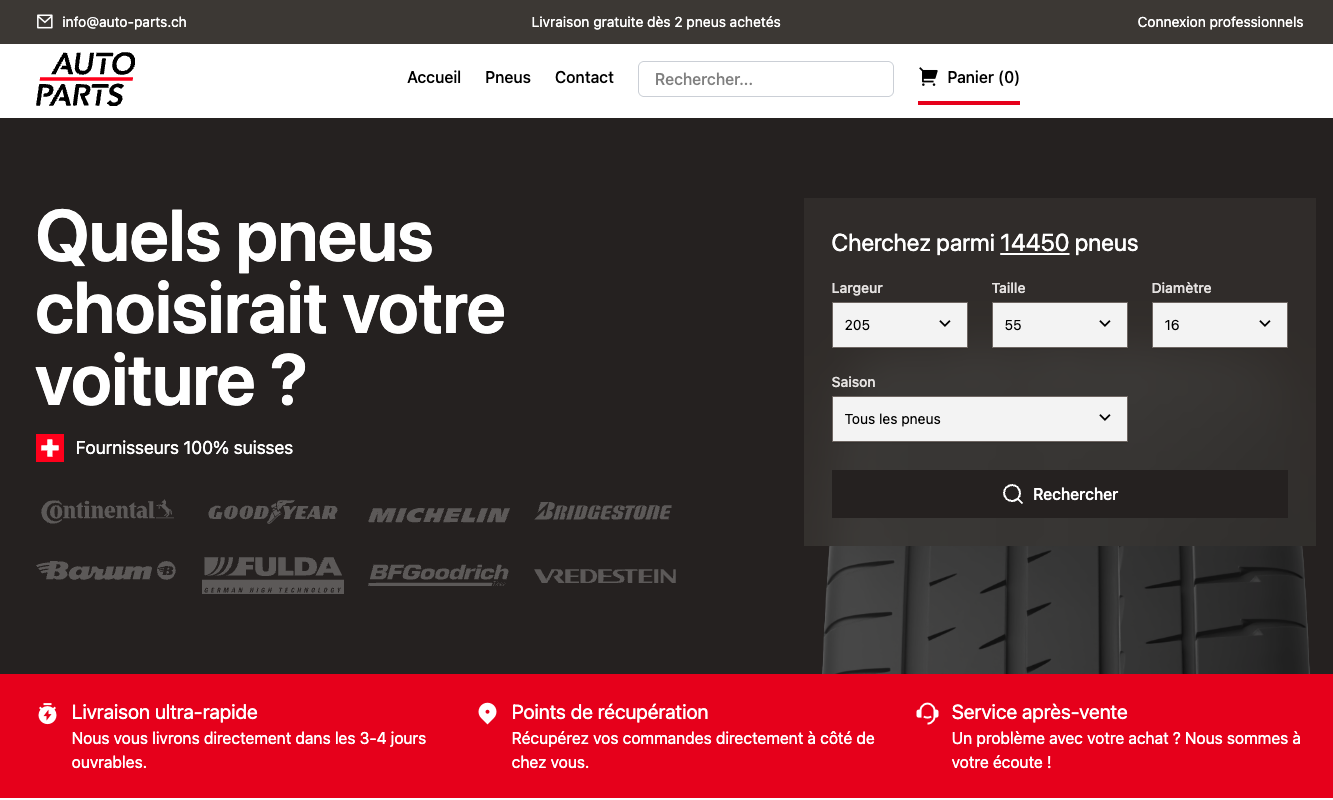Screen dimensions: 1333x800
Task: Click the 14450 underlined tire count link
Action: [1034, 243]
